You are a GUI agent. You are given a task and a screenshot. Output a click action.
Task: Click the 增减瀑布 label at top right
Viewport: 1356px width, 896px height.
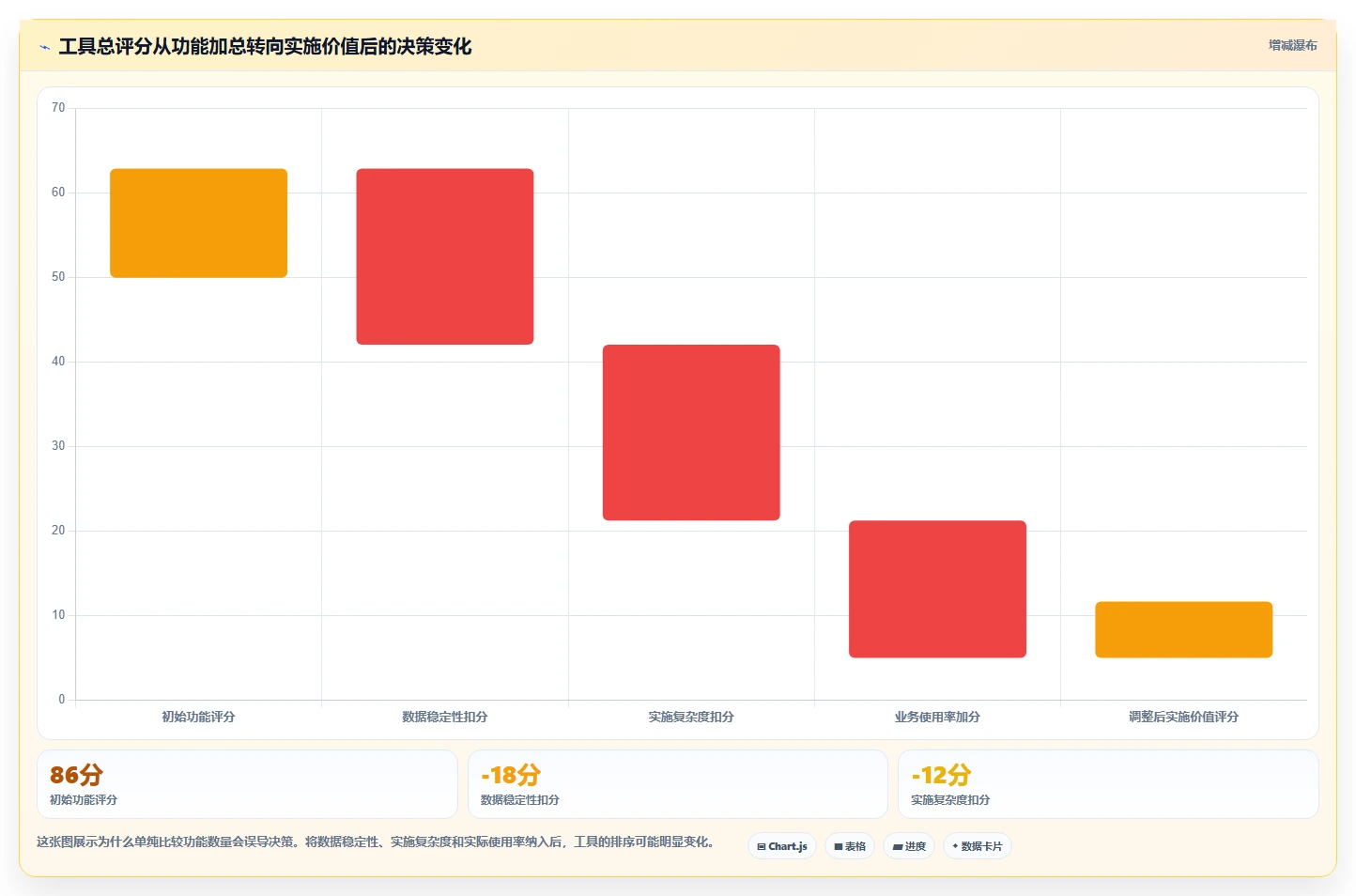point(1292,45)
